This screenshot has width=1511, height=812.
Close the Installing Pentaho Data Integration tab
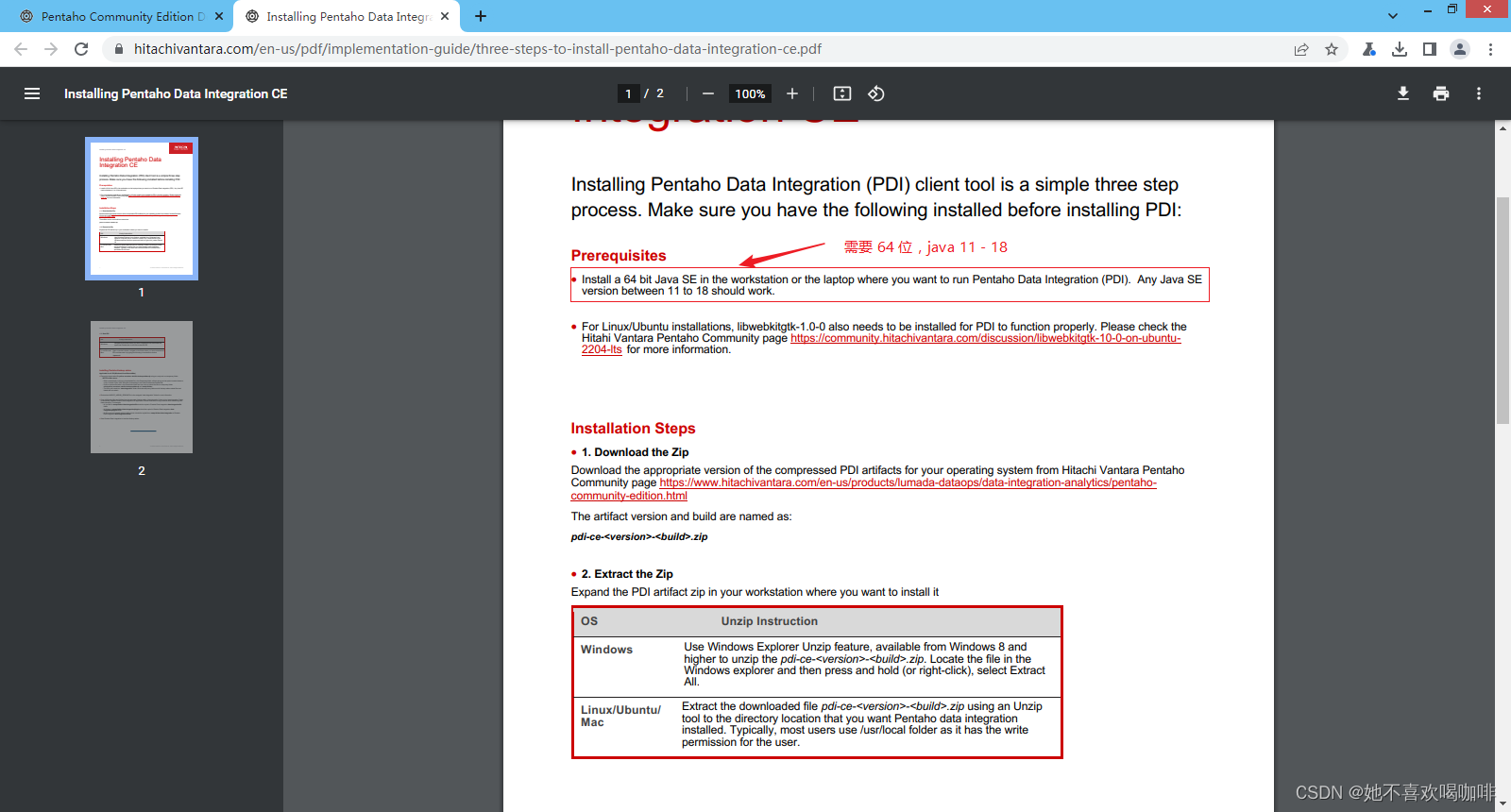[445, 16]
